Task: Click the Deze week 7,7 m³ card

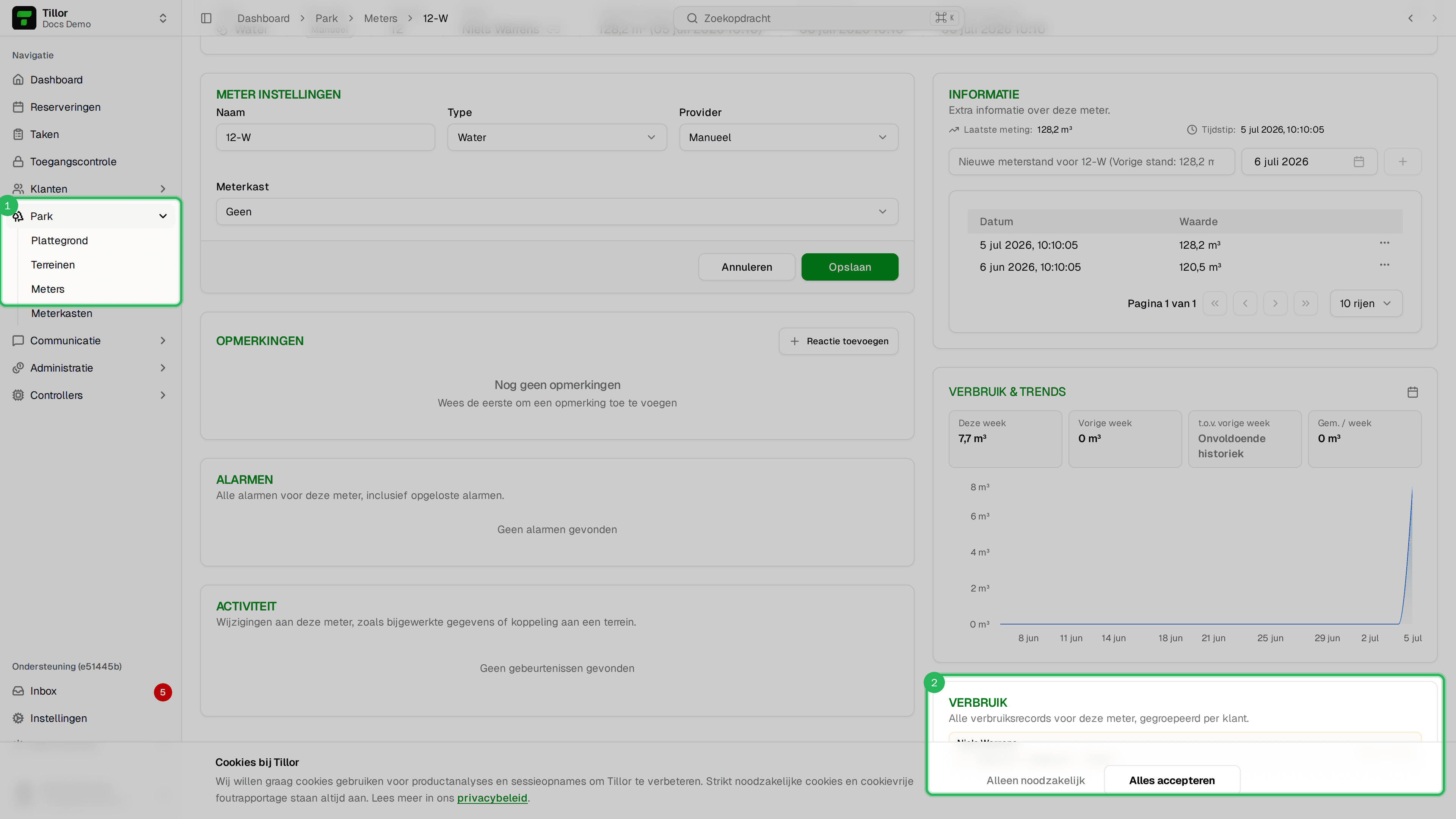Action: 1005,439
